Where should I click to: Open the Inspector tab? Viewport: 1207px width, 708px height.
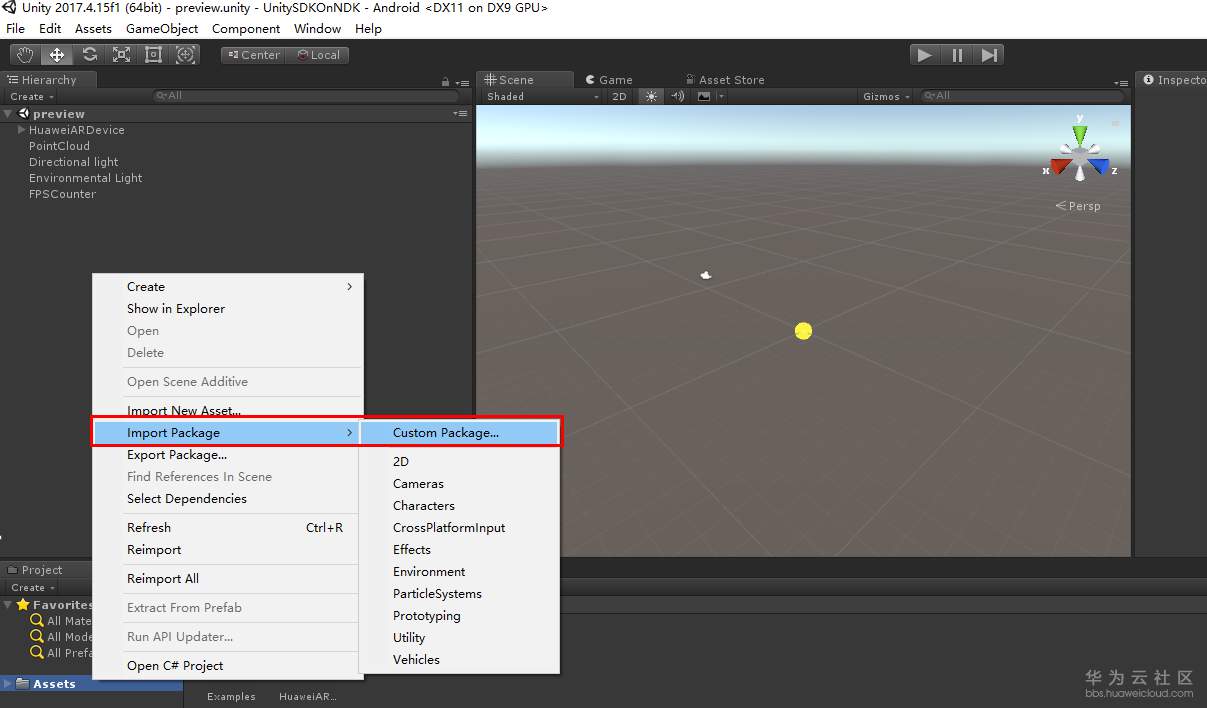click(x=1172, y=80)
